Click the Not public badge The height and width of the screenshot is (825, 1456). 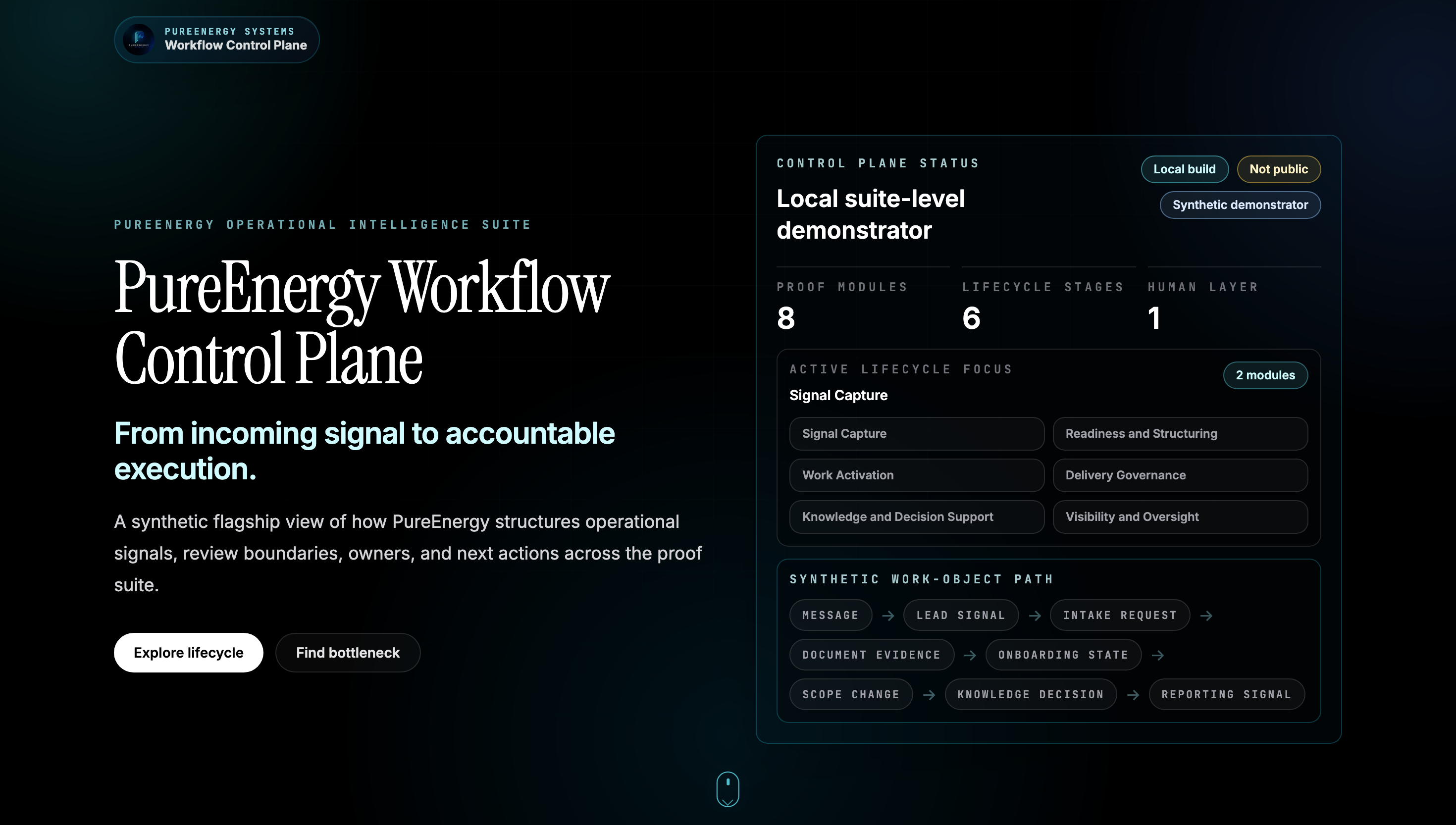point(1279,169)
